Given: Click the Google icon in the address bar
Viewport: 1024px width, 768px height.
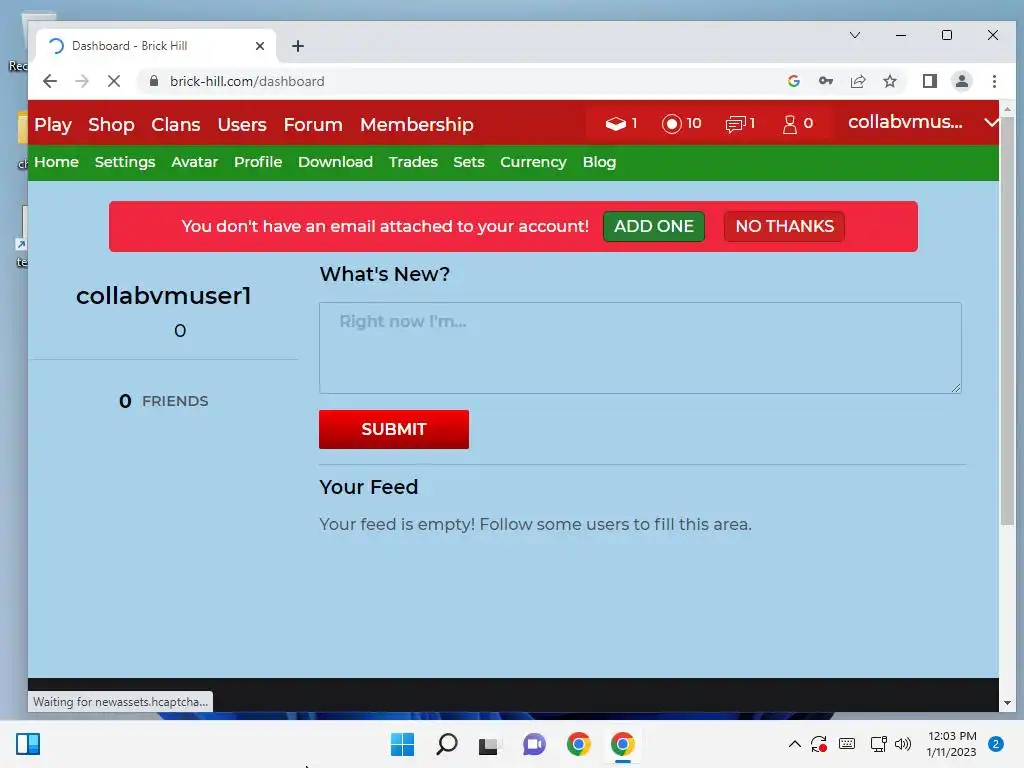Looking at the screenshot, I should (x=793, y=81).
